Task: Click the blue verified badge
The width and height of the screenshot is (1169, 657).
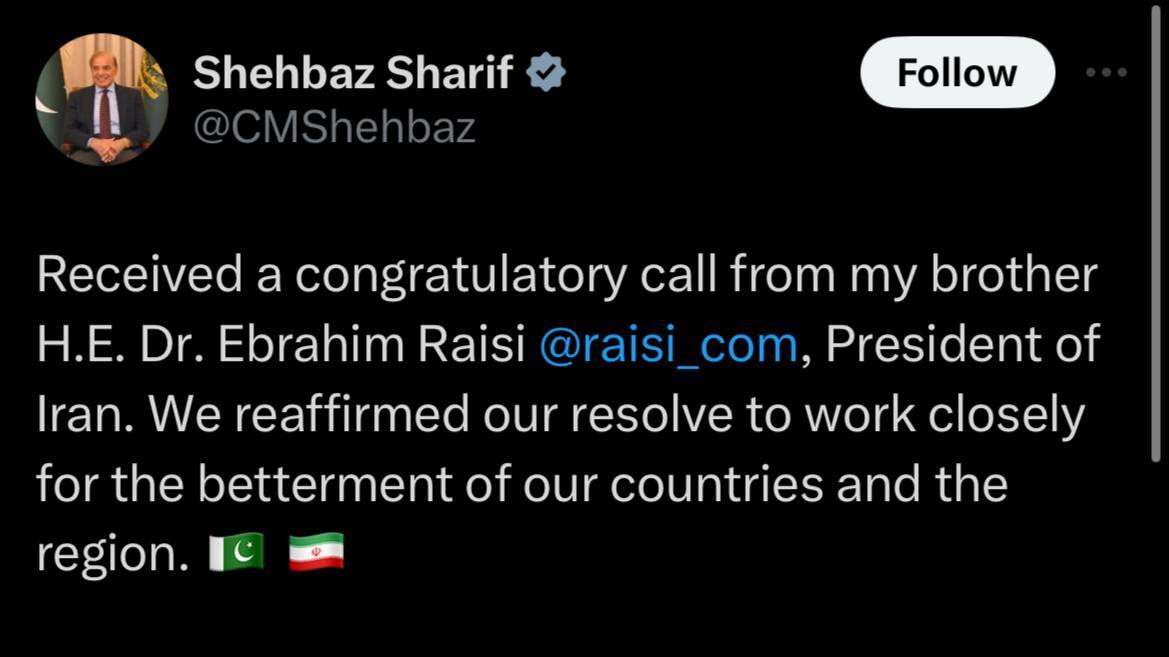Action: 546,73
